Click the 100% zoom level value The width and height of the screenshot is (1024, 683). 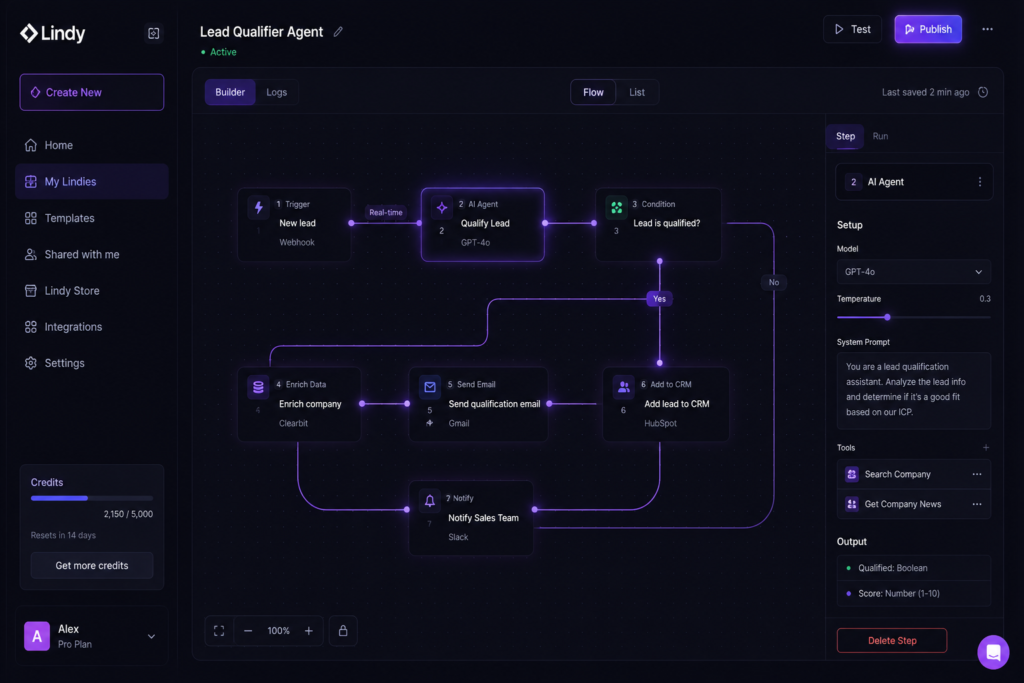(278, 631)
